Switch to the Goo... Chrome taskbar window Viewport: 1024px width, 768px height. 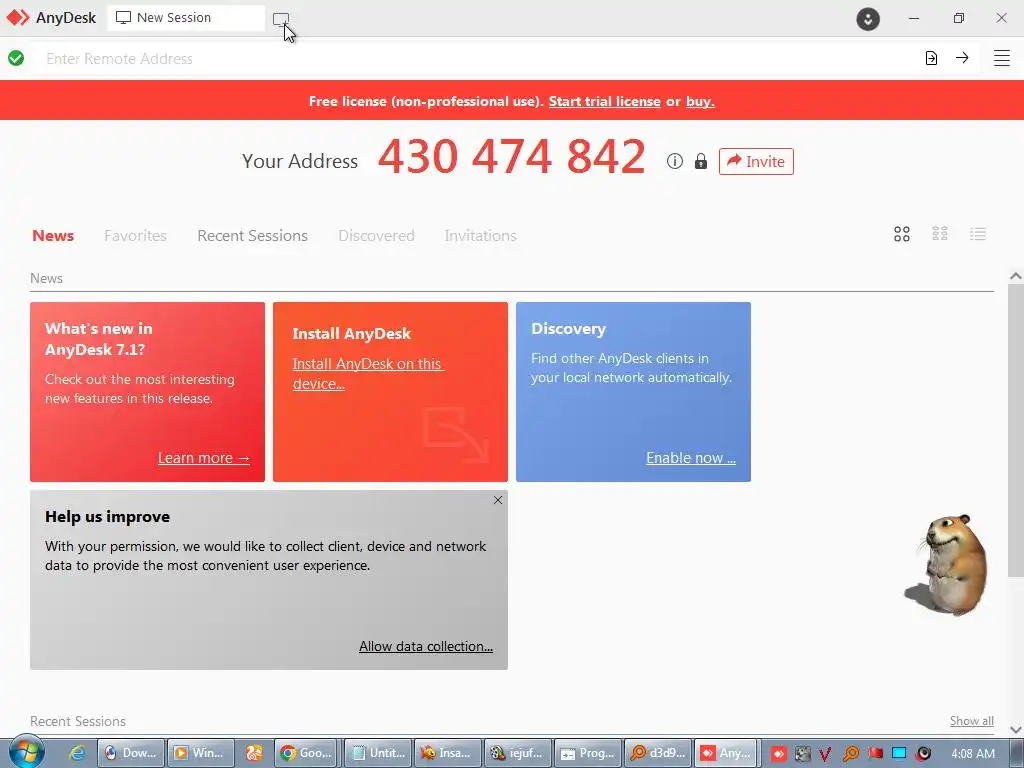(x=306, y=753)
